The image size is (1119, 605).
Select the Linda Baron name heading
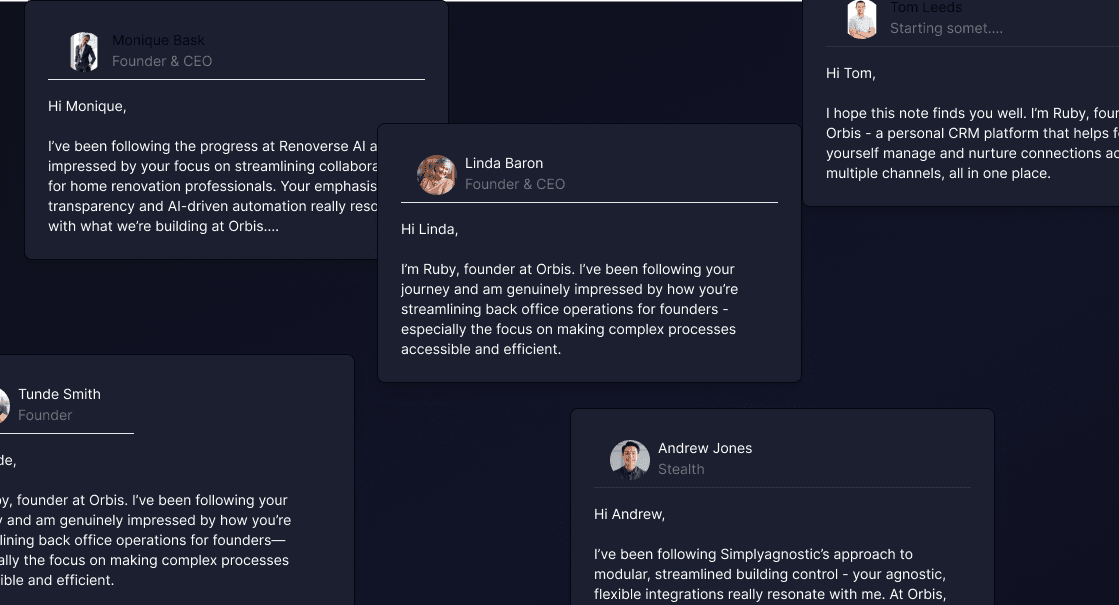point(504,163)
